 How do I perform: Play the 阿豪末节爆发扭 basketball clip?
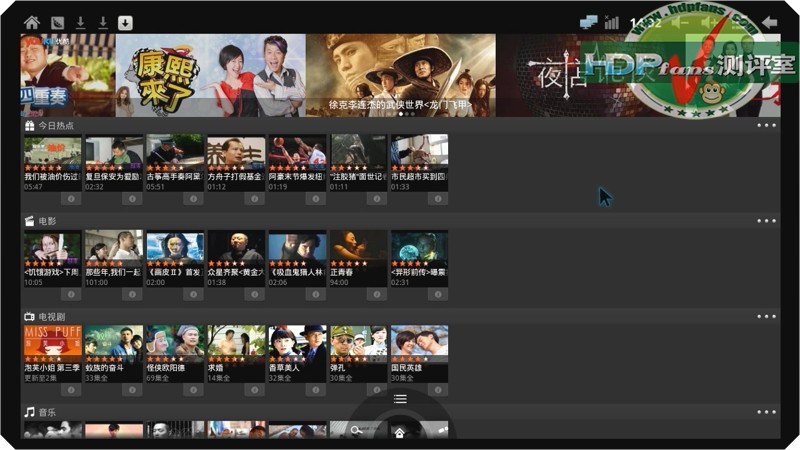[297, 152]
